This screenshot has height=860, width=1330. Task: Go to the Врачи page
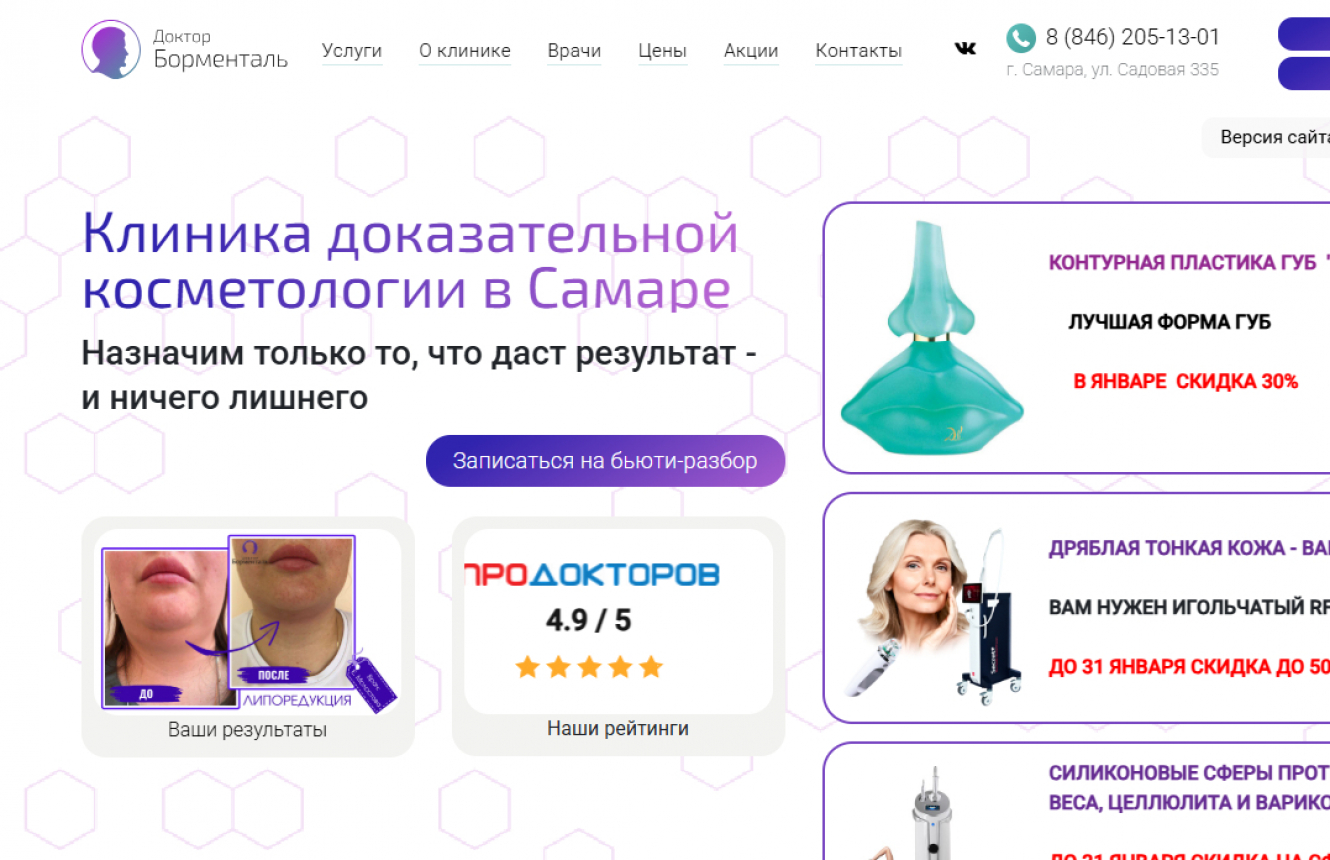(574, 50)
